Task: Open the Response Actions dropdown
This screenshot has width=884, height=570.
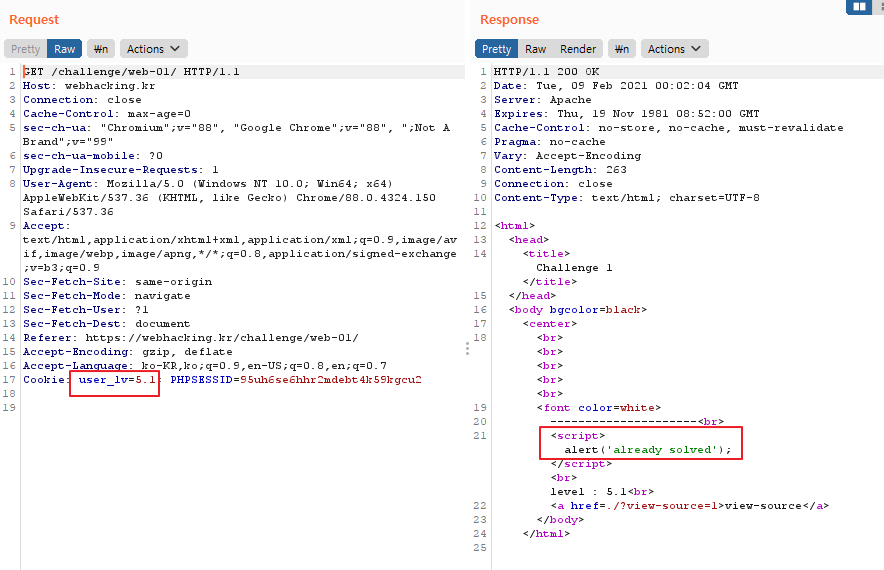Action: tap(674, 49)
